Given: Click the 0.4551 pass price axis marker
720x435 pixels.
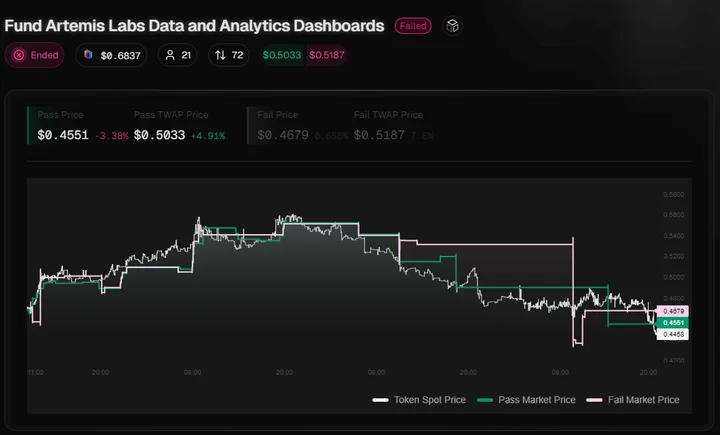Looking at the screenshot, I should click(x=673, y=322).
